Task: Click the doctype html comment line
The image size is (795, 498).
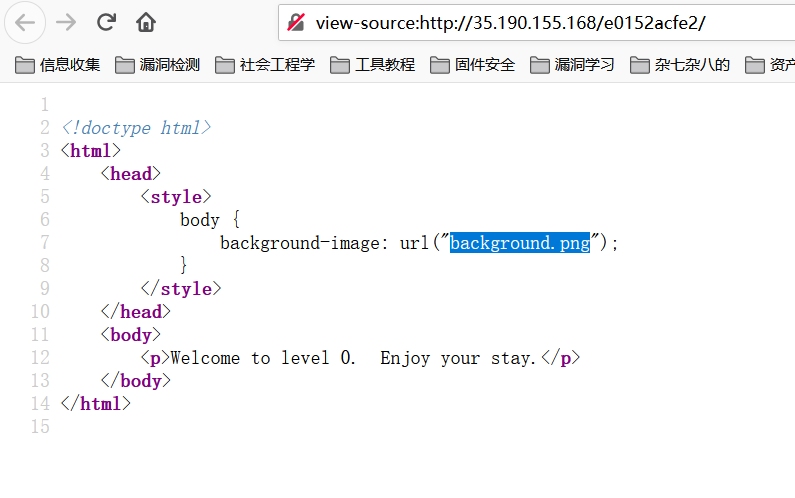Action: point(136,128)
